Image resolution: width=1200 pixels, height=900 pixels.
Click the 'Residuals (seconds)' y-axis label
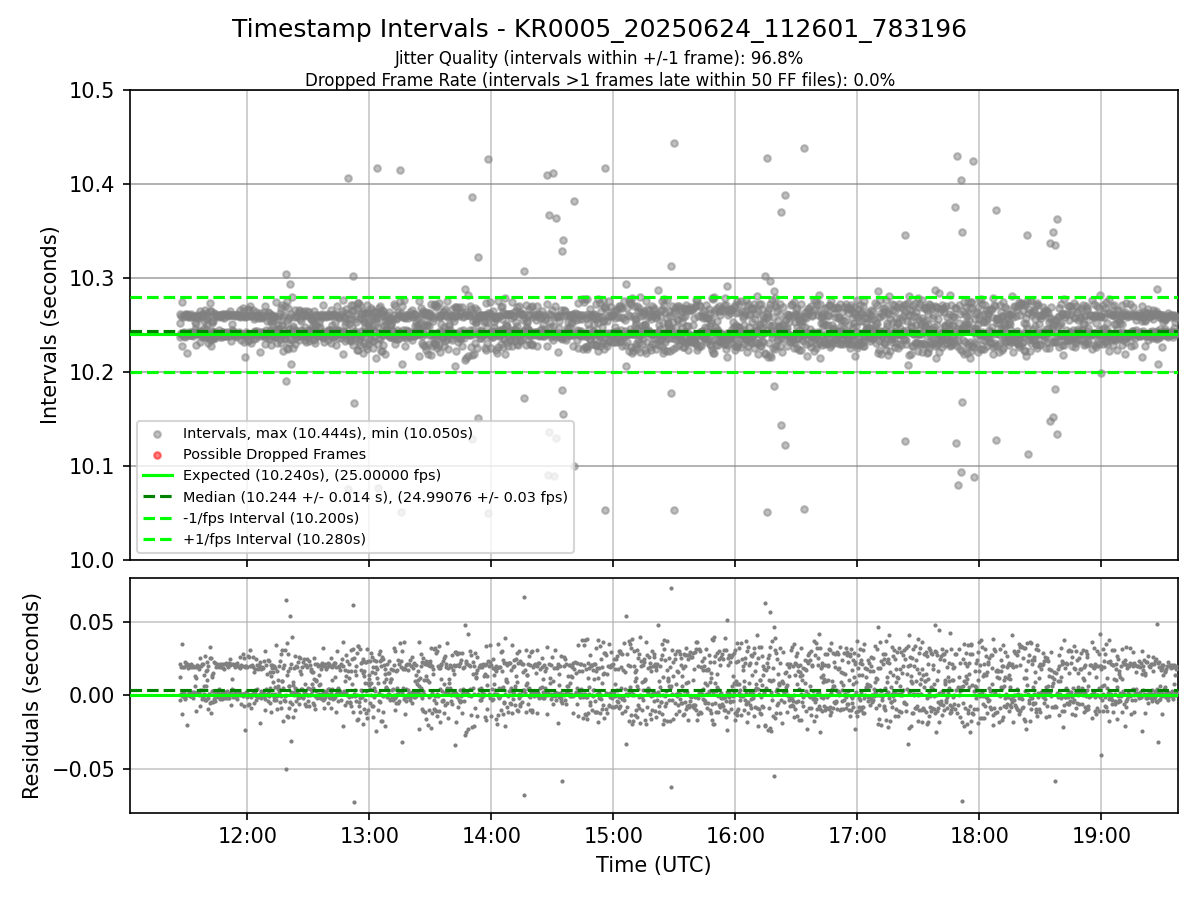31,696
